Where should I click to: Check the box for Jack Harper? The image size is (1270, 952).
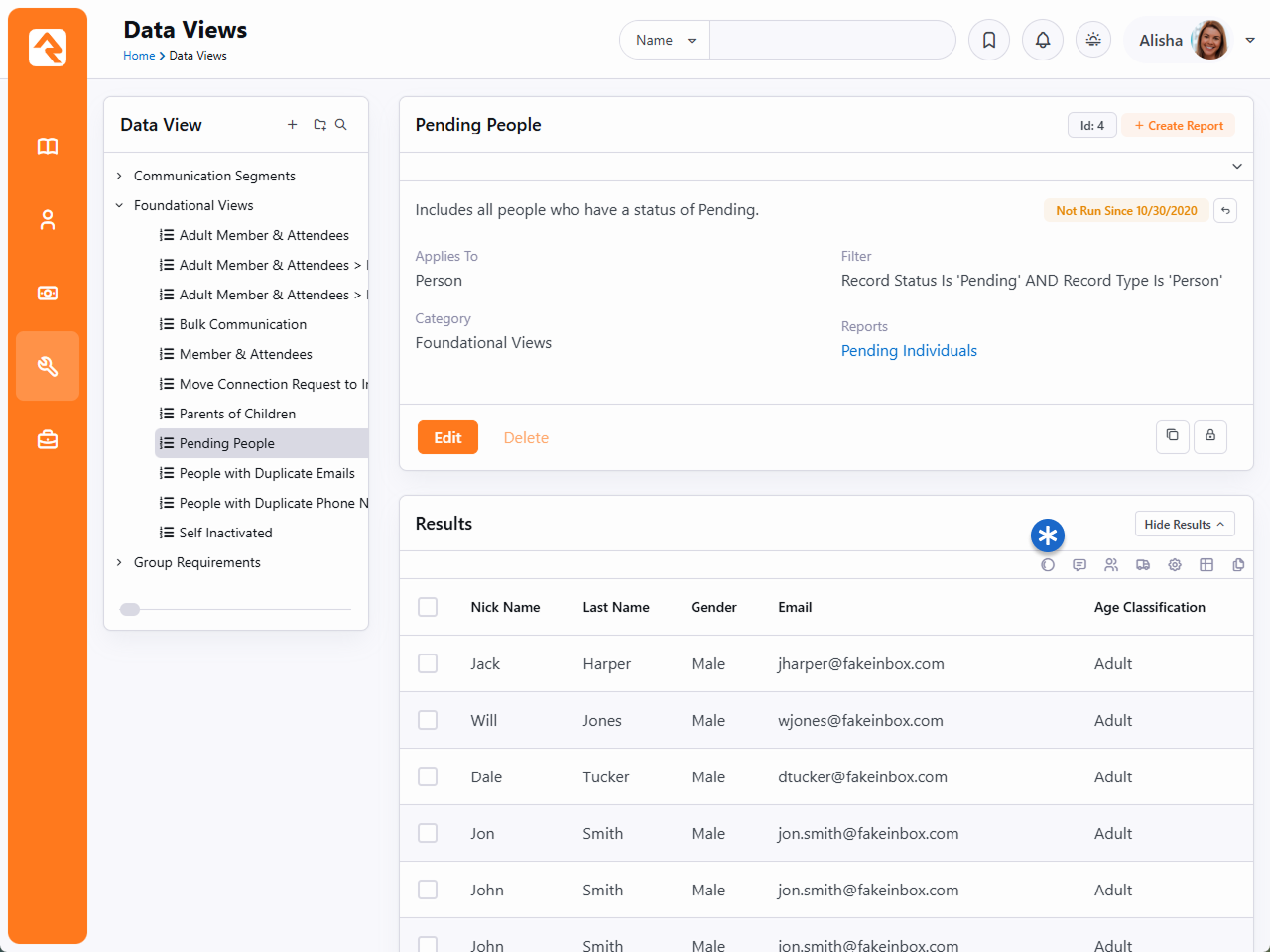coord(428,663)
